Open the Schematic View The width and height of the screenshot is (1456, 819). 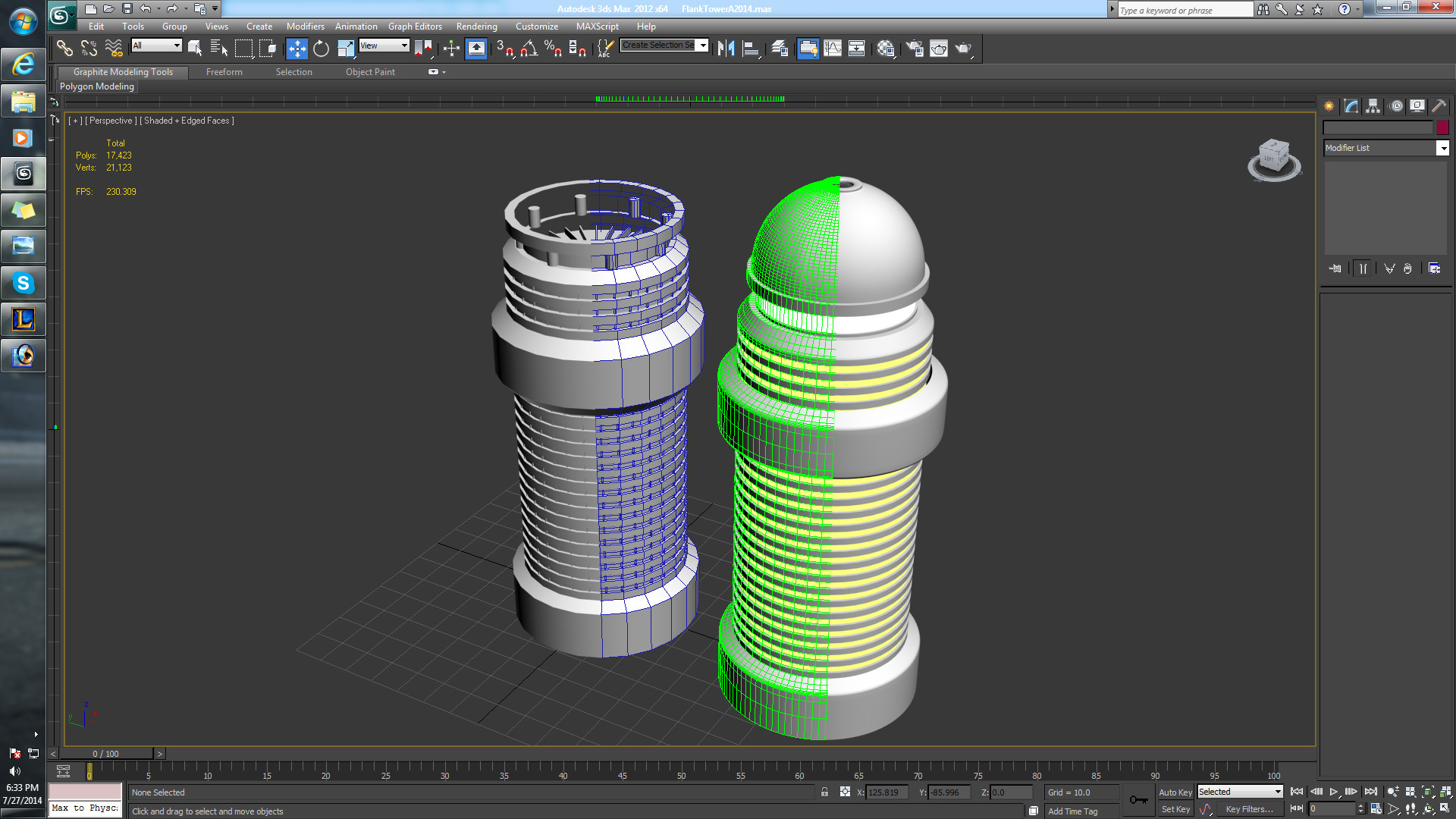857,49
